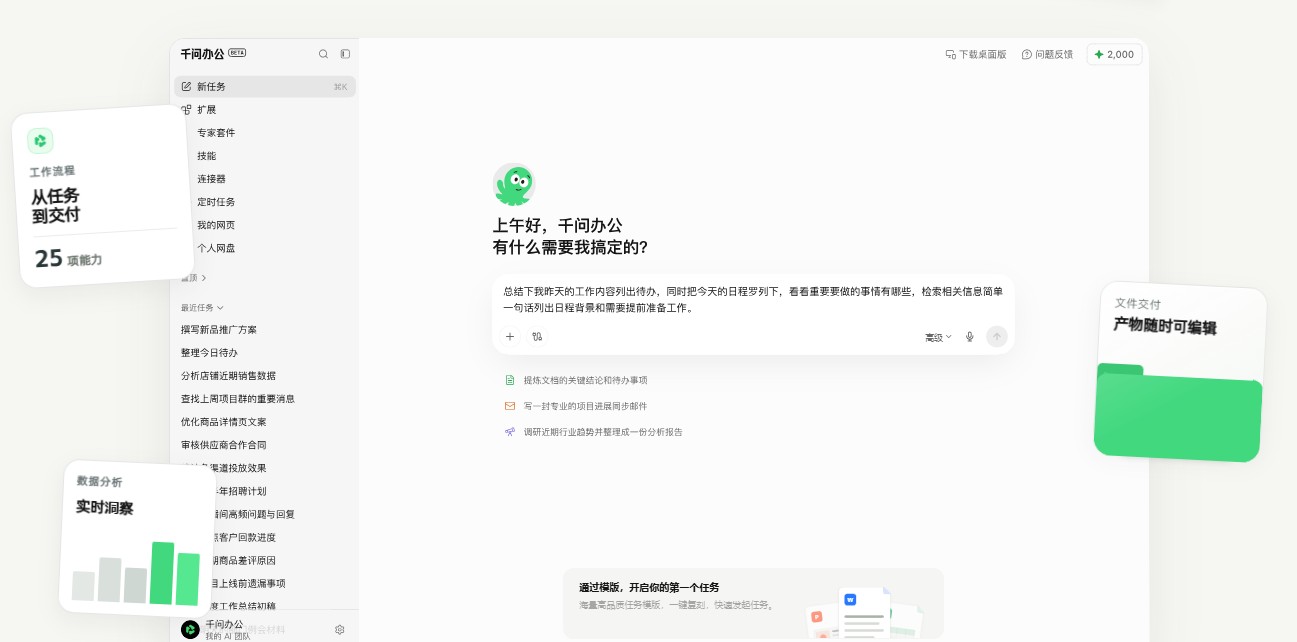Choose suggestion 写一封专业的项目进展同步邮件
Image resolution: width=1297 pixels, height=642 pixels.
576,406
